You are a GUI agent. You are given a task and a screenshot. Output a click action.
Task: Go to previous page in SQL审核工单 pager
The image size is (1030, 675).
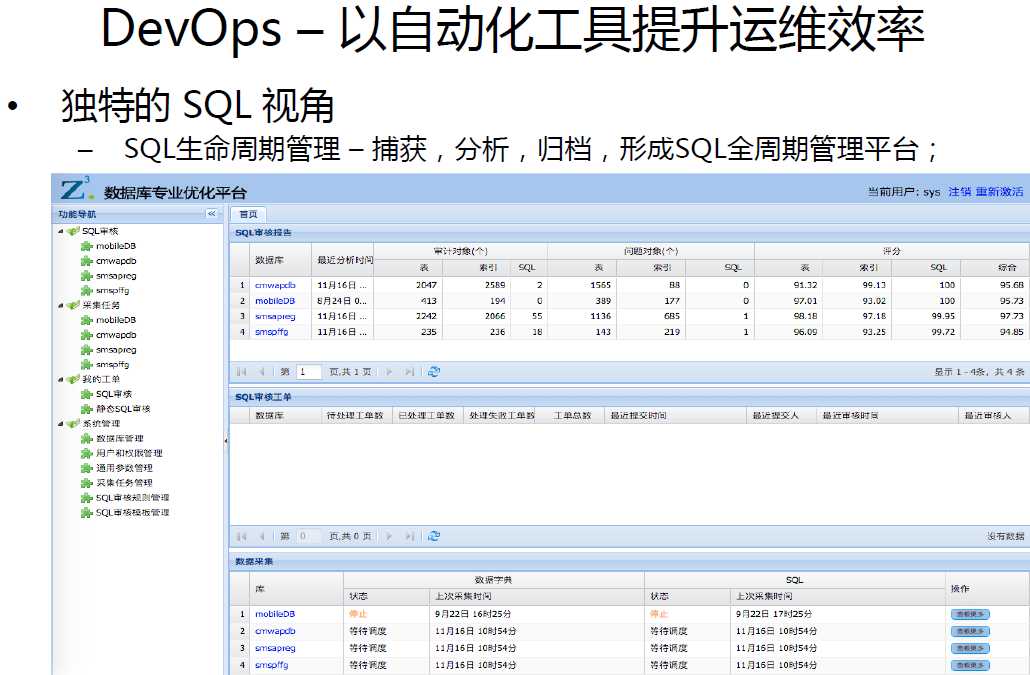coord(262,536)
